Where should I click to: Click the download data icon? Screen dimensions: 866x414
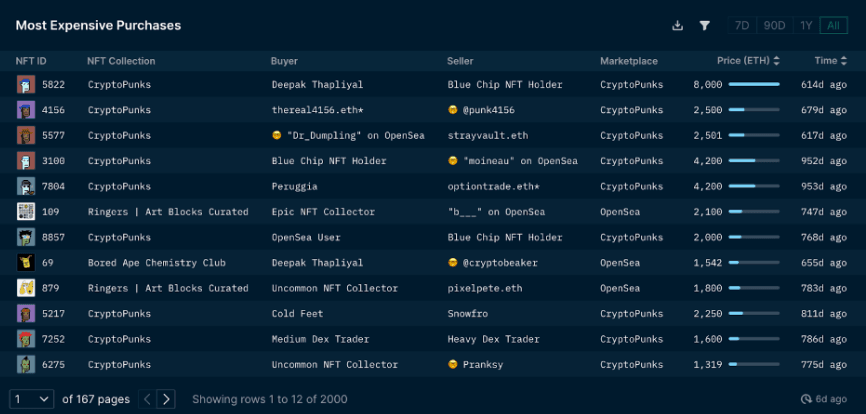(x=677, y=26)
